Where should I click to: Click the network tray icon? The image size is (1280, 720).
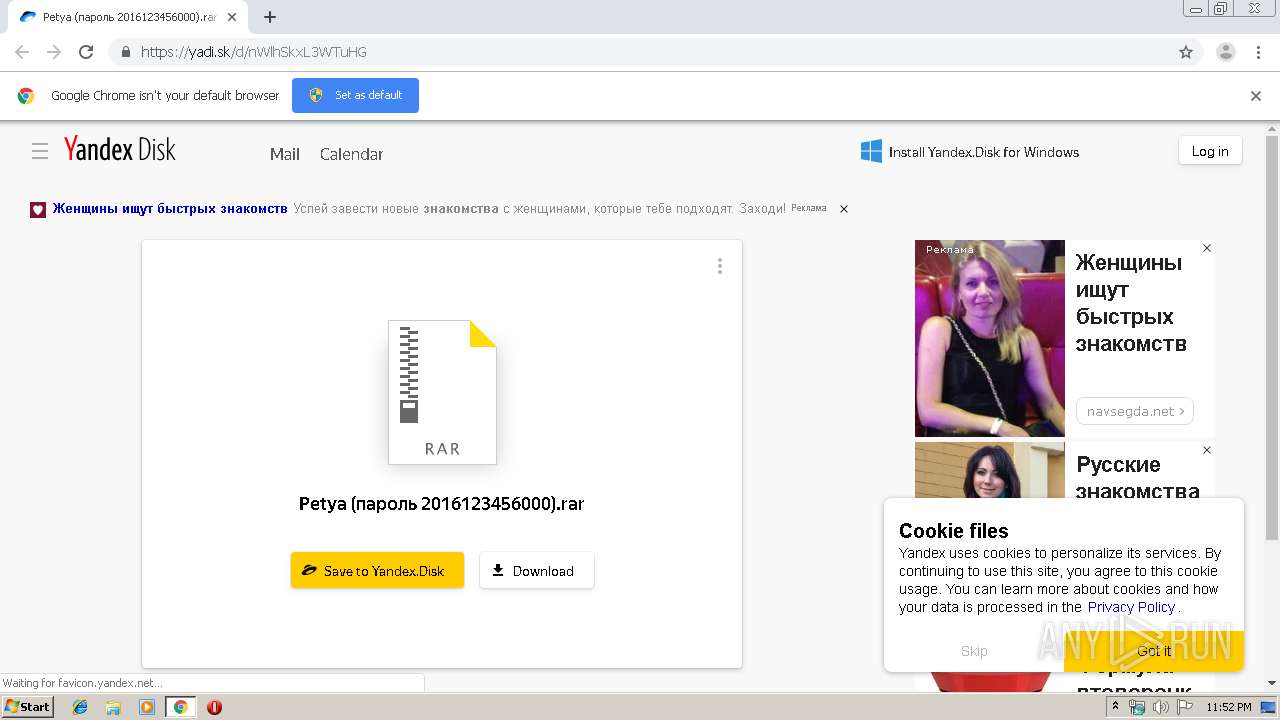point(1137,707)
